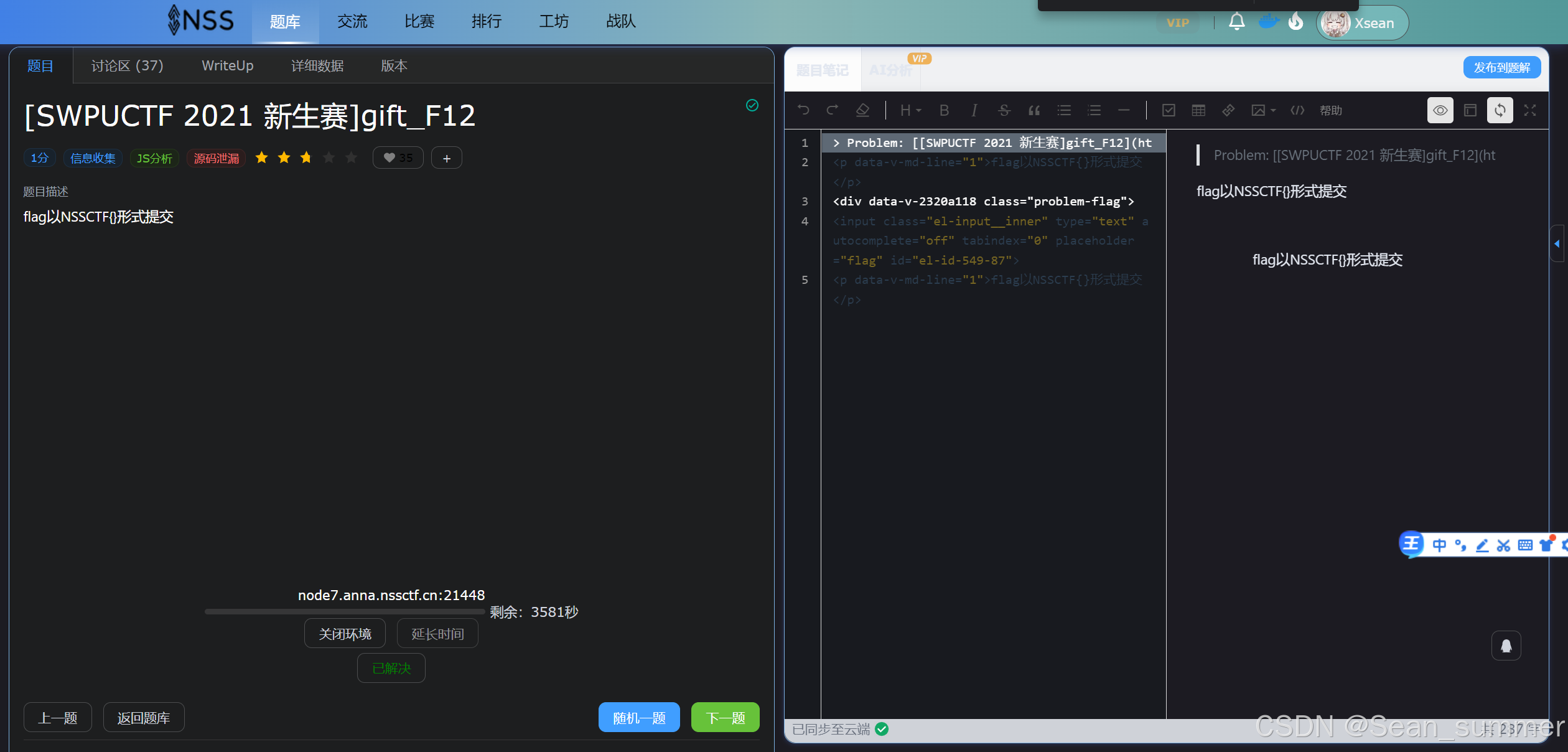The height and width of the screenshot is (752, 1568).
Task: Open the image insert dropdown
Action: 1263,110
